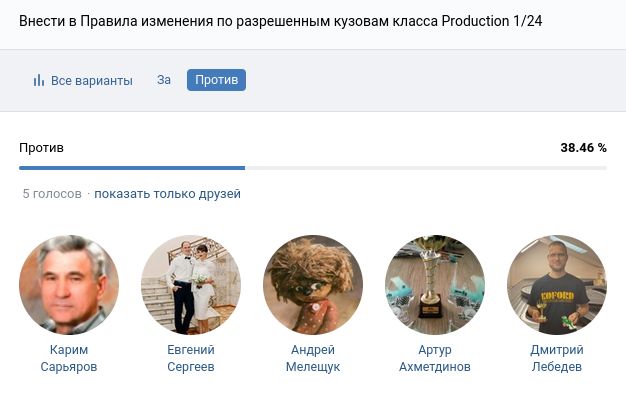Click the name link Евгений Сергеев
This screenshot has height=407, width=626.
click(x=191, y=358)
